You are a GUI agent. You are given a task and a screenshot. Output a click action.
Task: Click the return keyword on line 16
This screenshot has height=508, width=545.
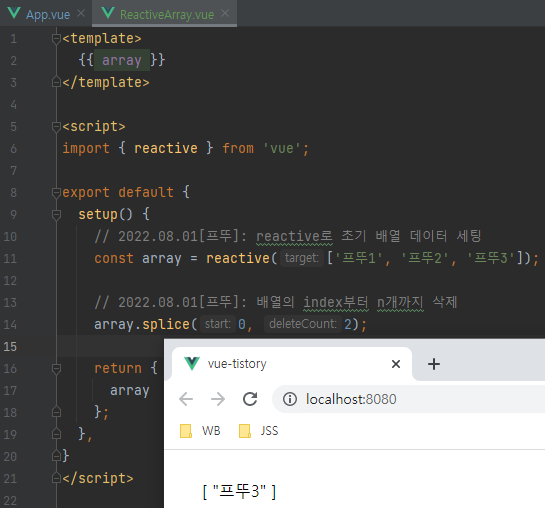coord(118,368)
